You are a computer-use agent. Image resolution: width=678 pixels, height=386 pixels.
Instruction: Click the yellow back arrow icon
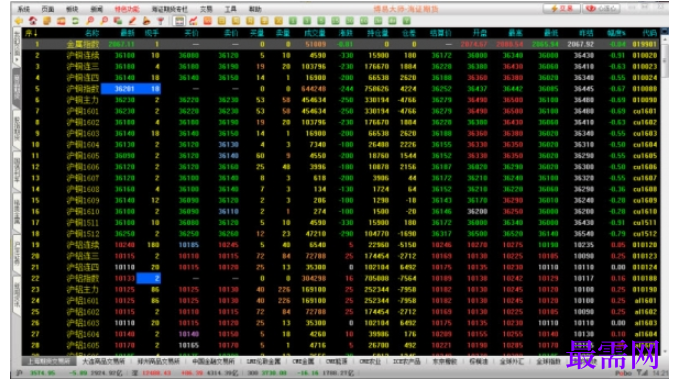click(19, 21)
